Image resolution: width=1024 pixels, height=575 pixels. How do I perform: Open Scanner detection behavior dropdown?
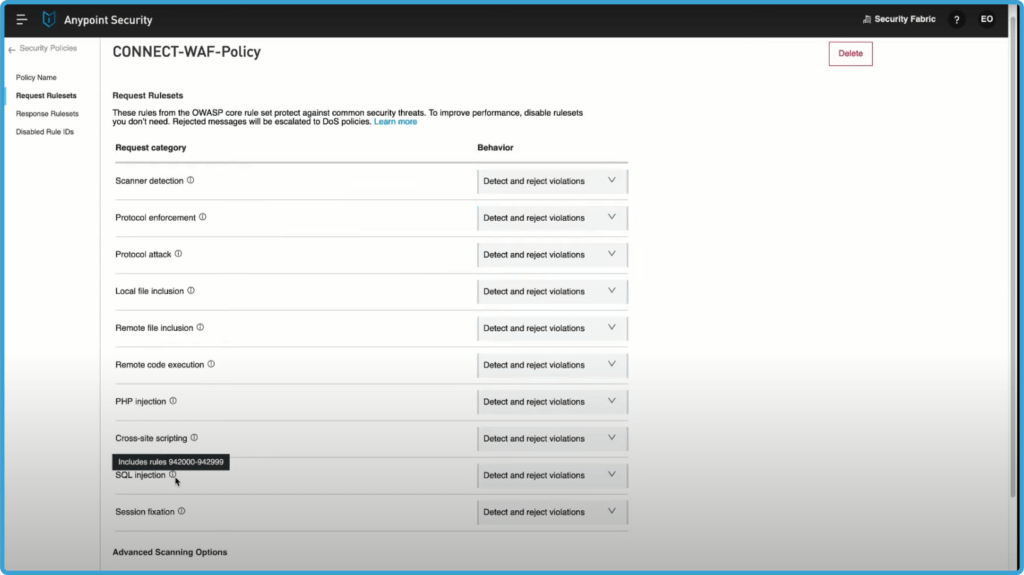tap(552, 181)
